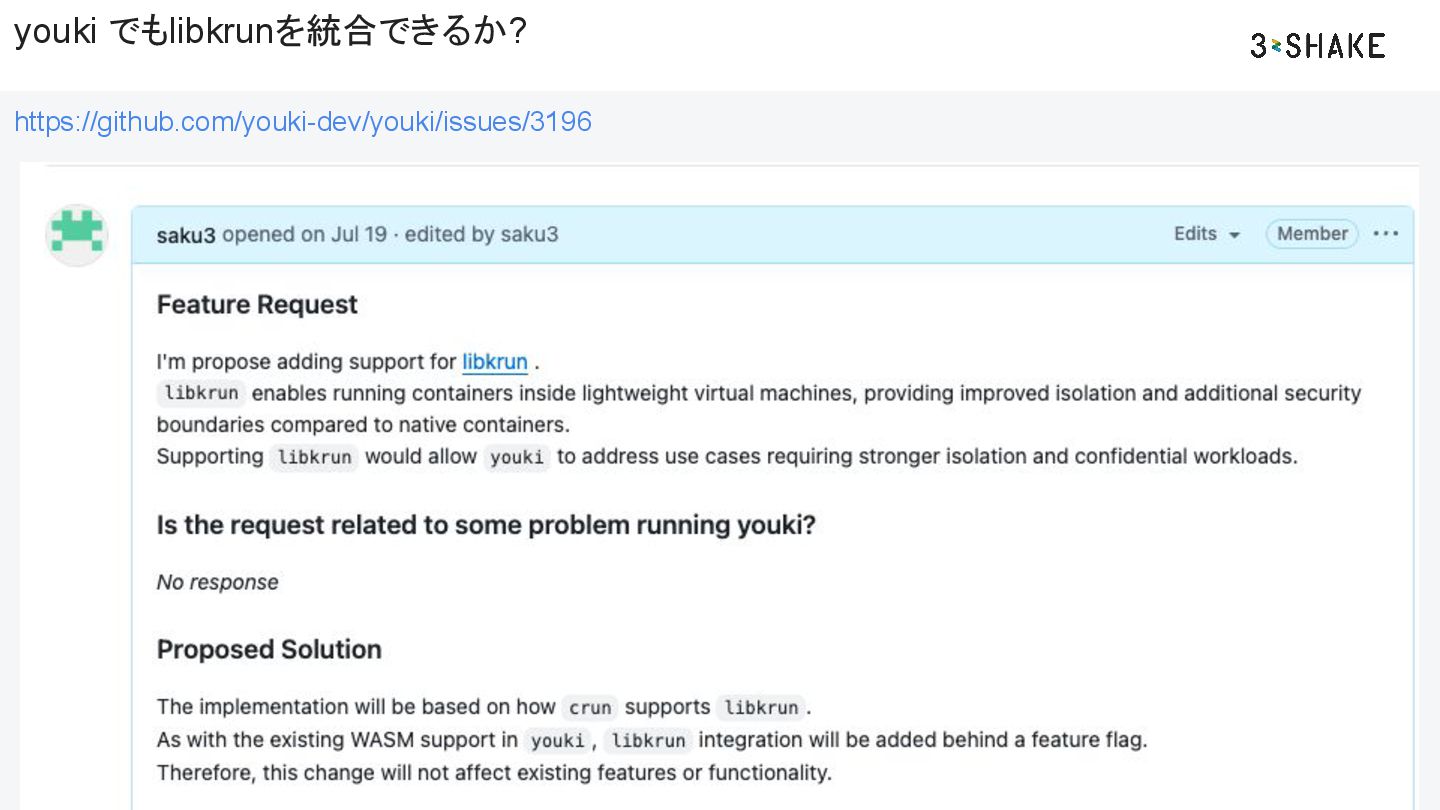This screenshot has width=1440, height=810.
Task: Open the youki issue 3196 GitHub URL
Action: pyautogui.click(x=302, y=122)
